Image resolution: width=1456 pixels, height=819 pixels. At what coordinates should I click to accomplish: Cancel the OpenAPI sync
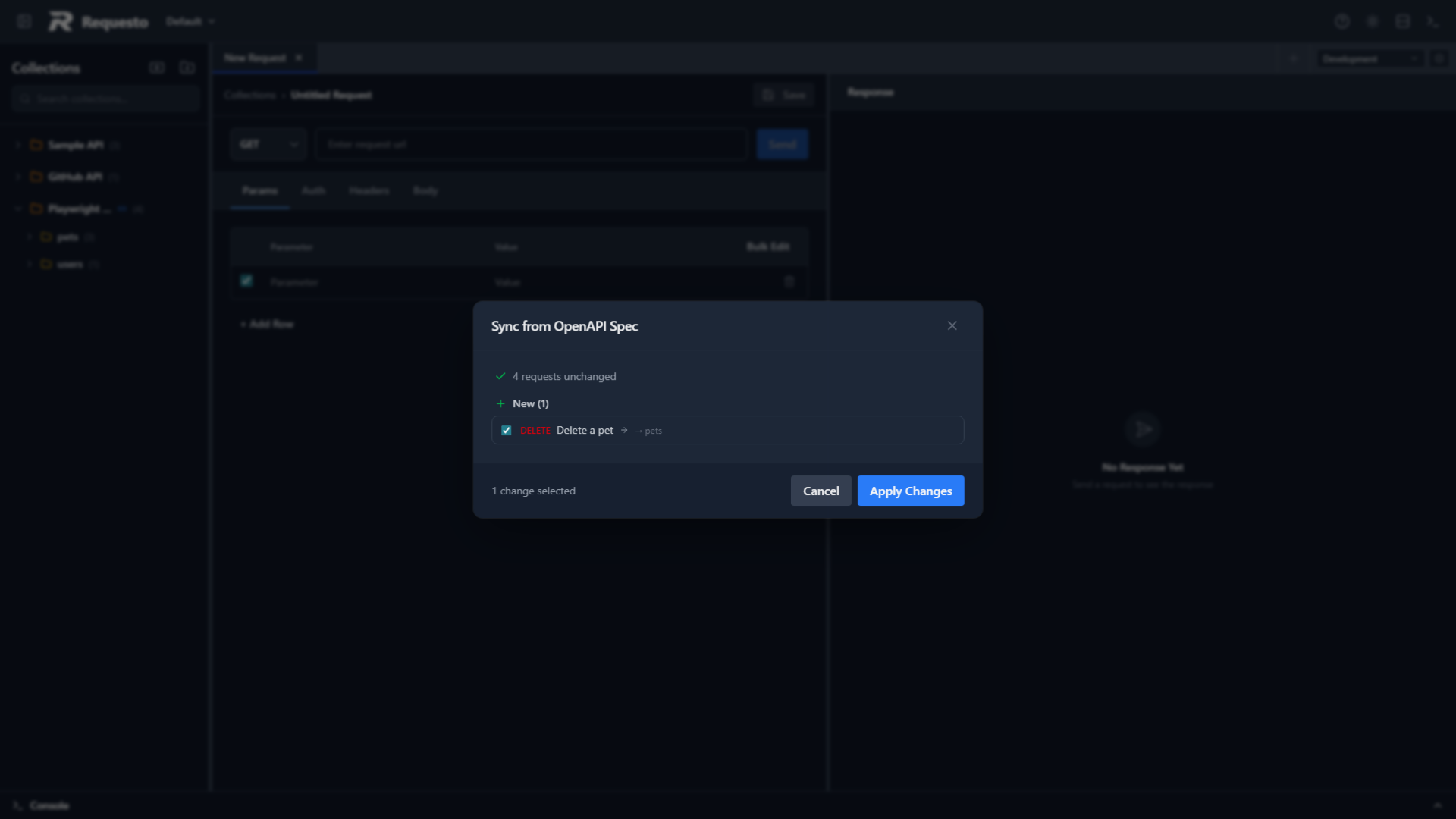(x=821, y=491)
